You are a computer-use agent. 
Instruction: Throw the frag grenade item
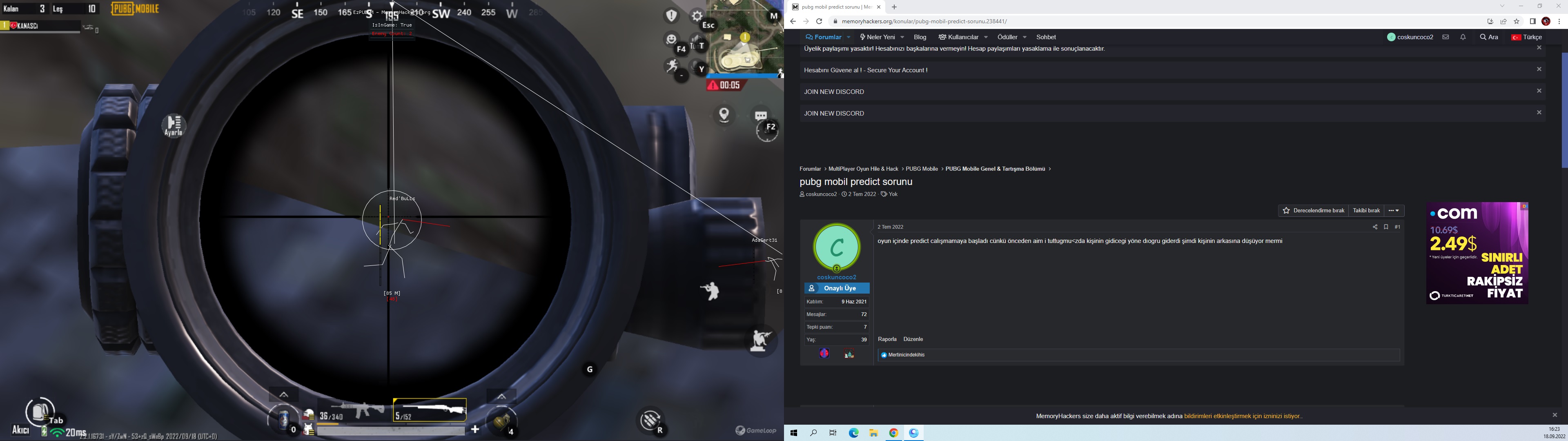(501, 421)
